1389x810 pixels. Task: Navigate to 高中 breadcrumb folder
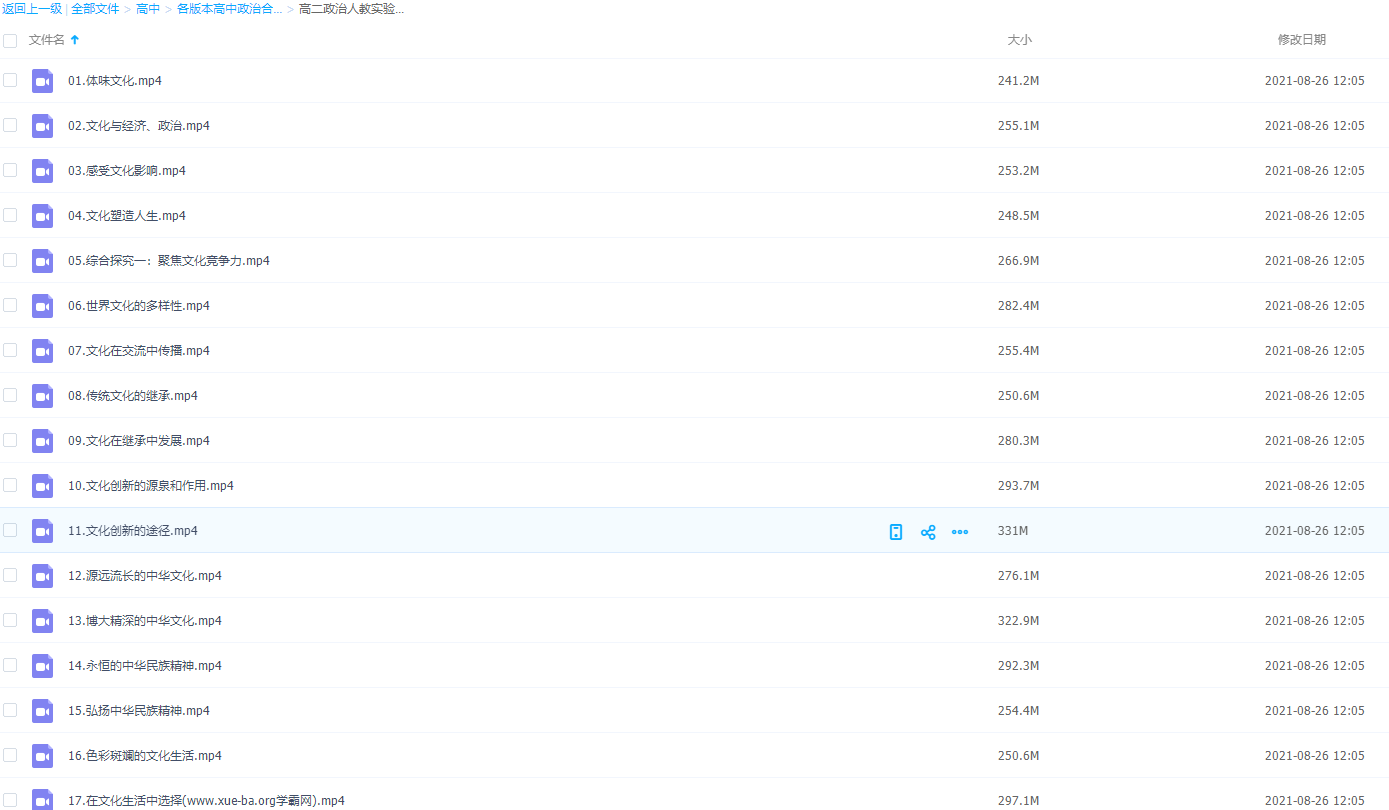pos(148,9)
